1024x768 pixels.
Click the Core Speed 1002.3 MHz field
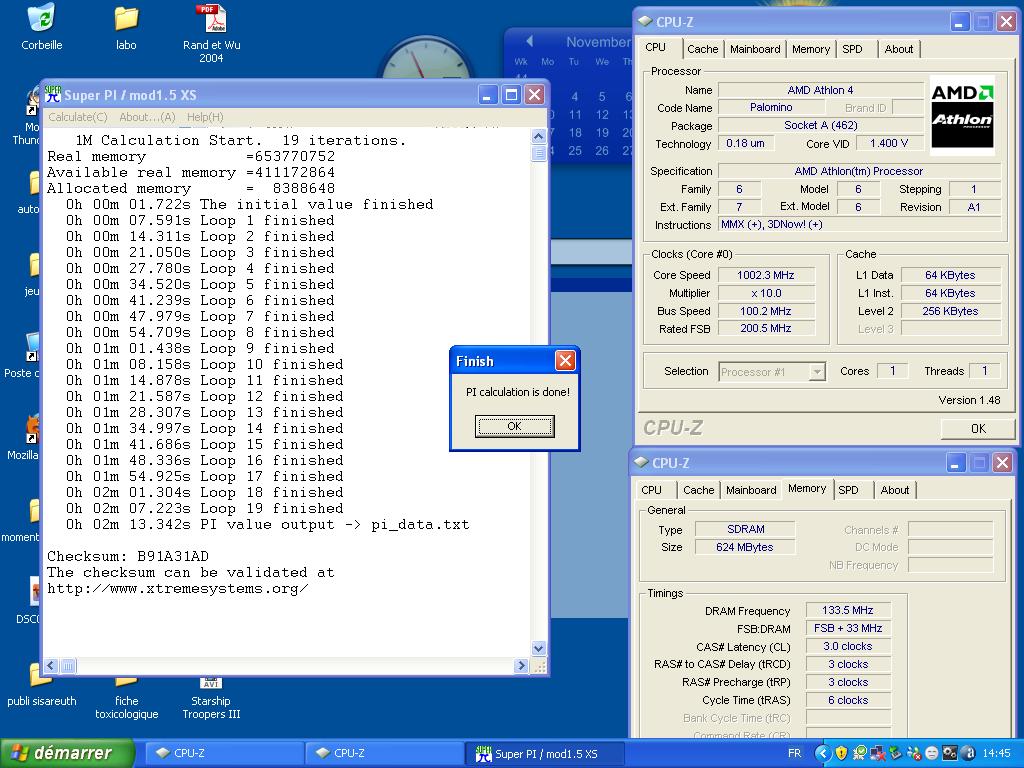[765, 275]
